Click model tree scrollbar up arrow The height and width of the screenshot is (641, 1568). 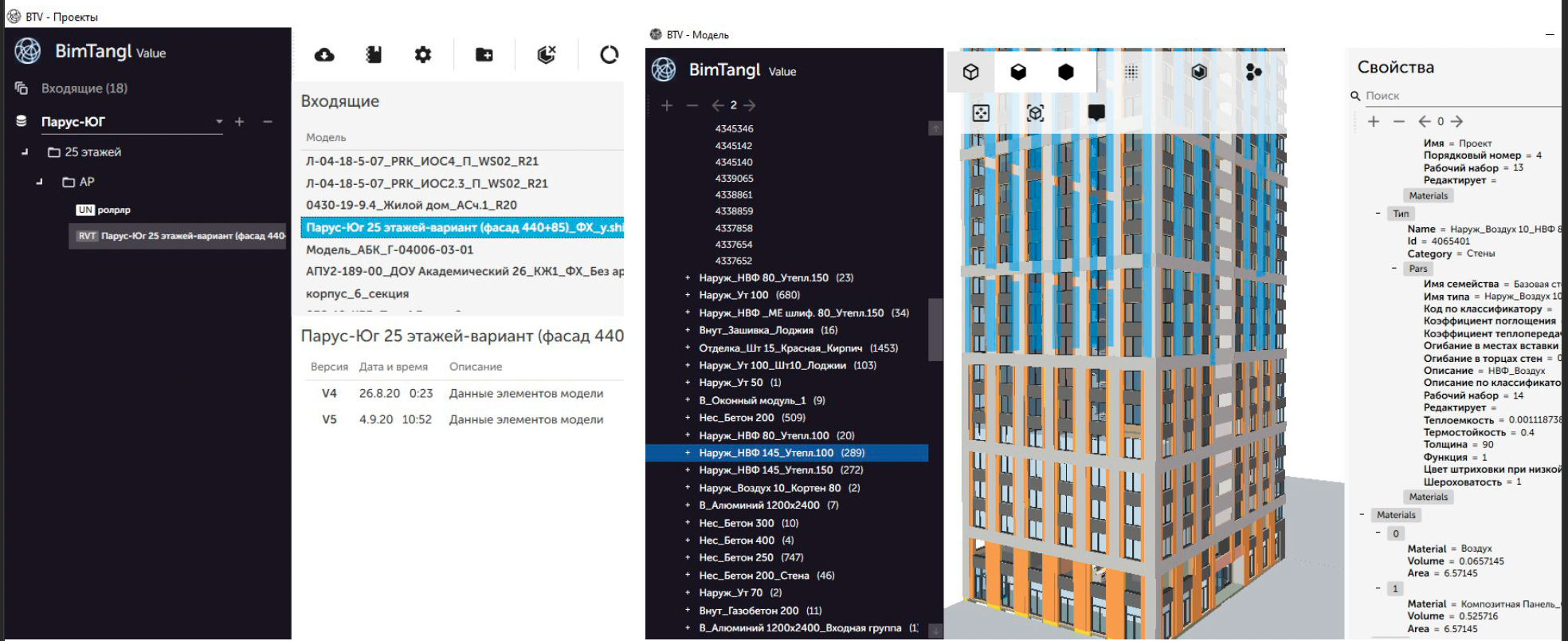[935, 128]
